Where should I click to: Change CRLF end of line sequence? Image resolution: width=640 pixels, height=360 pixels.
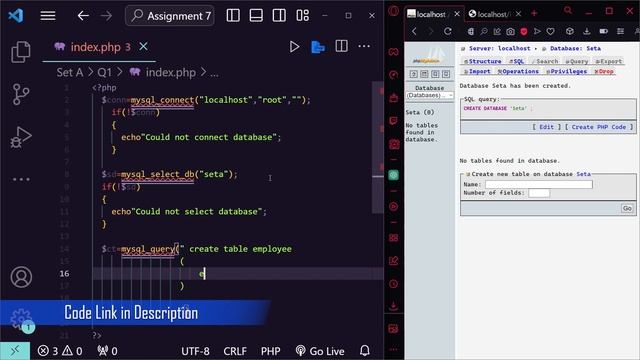(235, 351)
